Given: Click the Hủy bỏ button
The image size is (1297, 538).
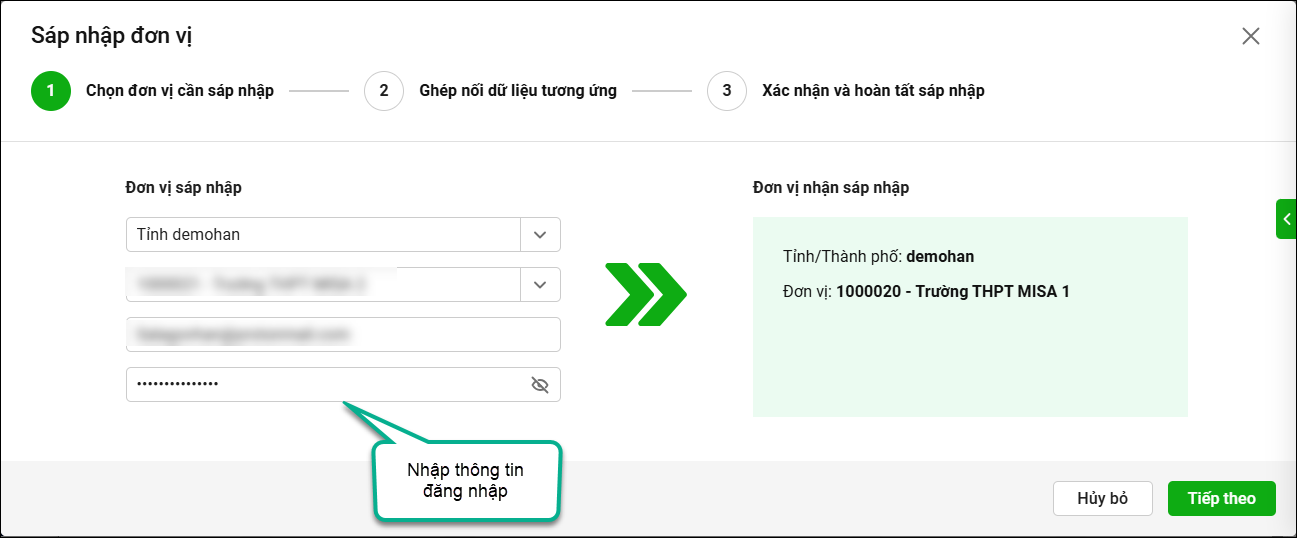Looking at the screenshot, I should pos(1103,498).
